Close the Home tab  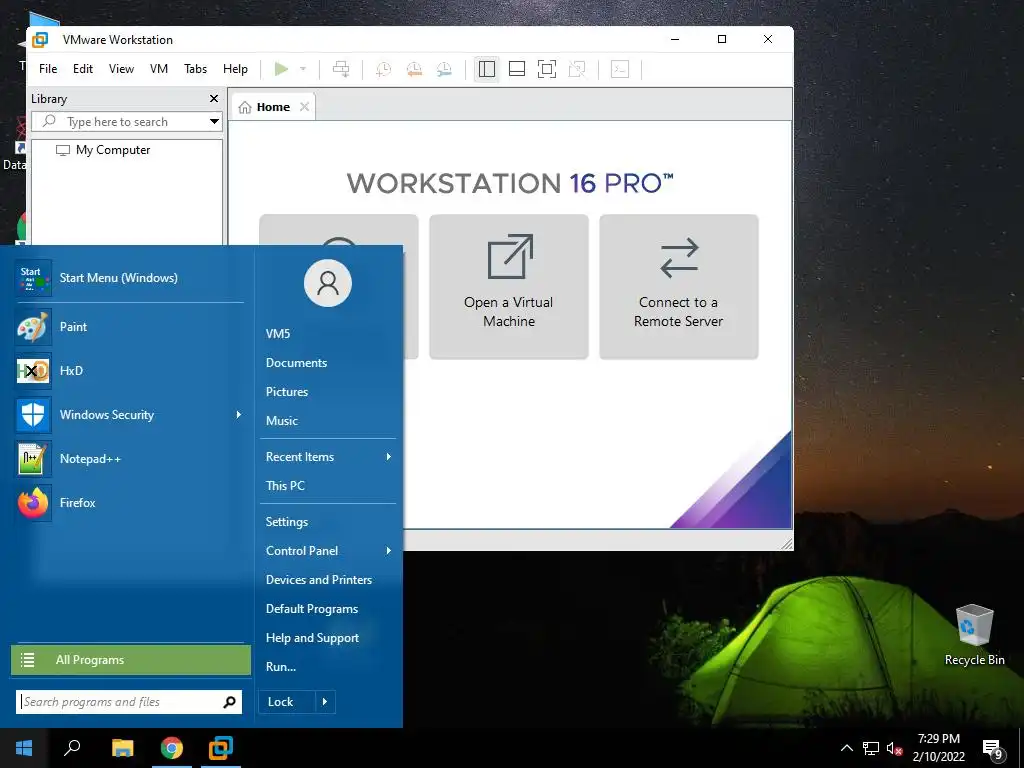click(x=304, y=106)
